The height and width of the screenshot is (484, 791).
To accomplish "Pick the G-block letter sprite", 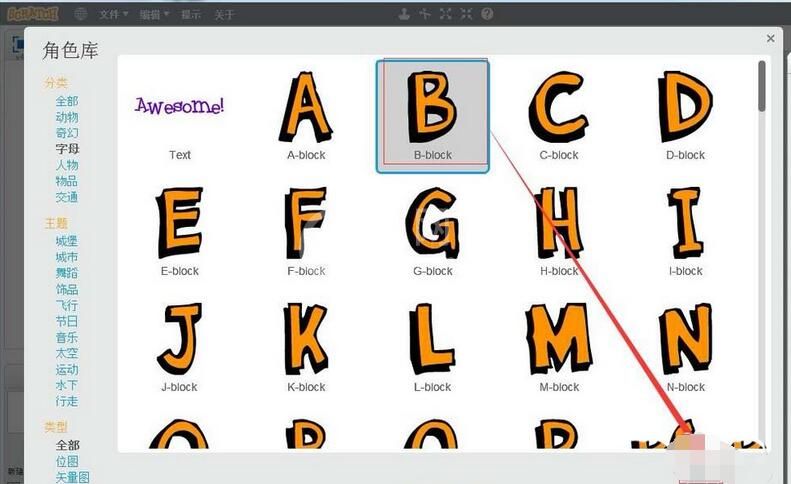I will tap(433, 232).
